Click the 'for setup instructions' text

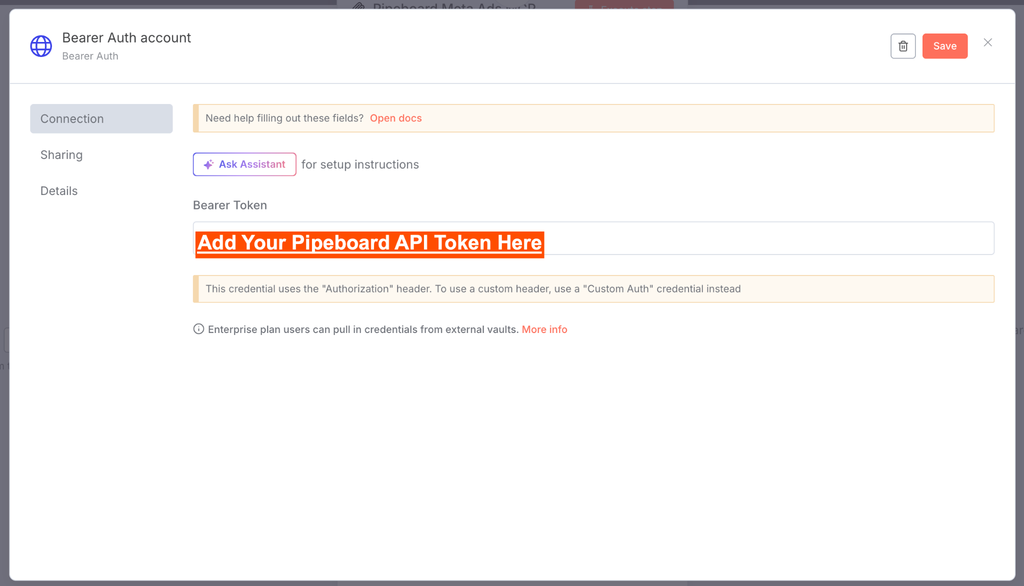(360, 165)
